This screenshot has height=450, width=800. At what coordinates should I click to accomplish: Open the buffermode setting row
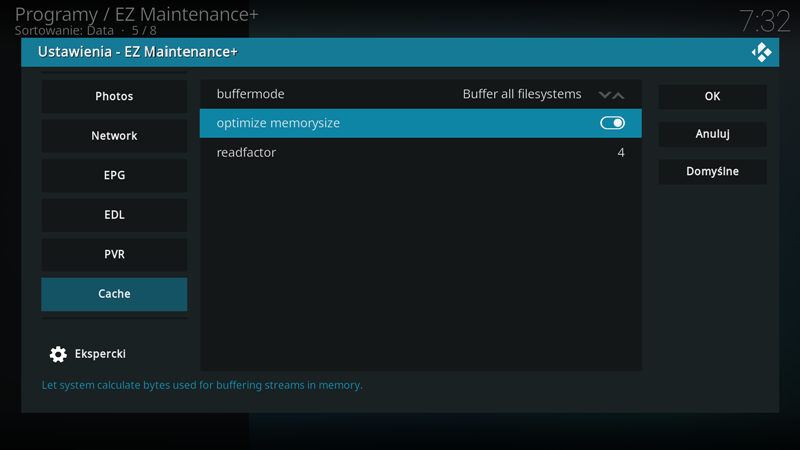(420, 94)
